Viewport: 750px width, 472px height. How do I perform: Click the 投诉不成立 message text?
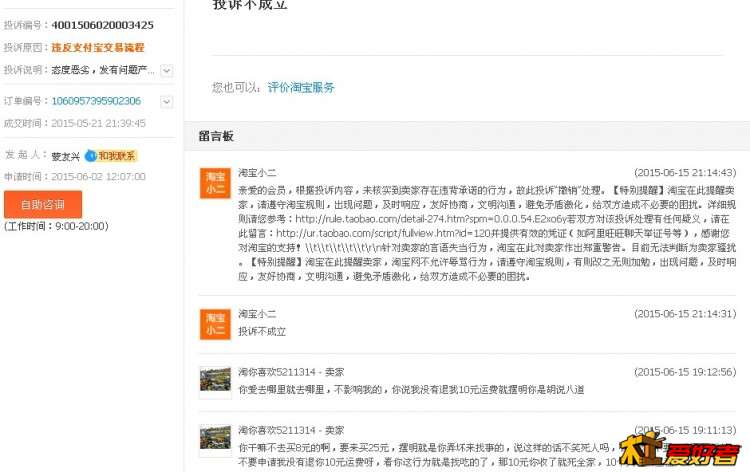(262, 331)
